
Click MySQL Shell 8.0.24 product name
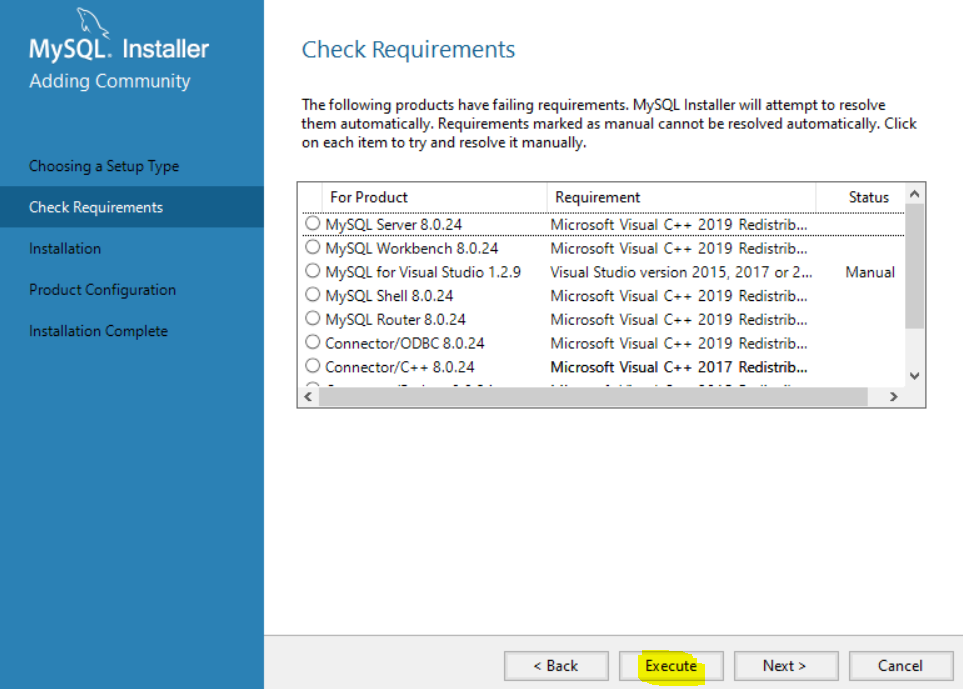pos(389,296)
